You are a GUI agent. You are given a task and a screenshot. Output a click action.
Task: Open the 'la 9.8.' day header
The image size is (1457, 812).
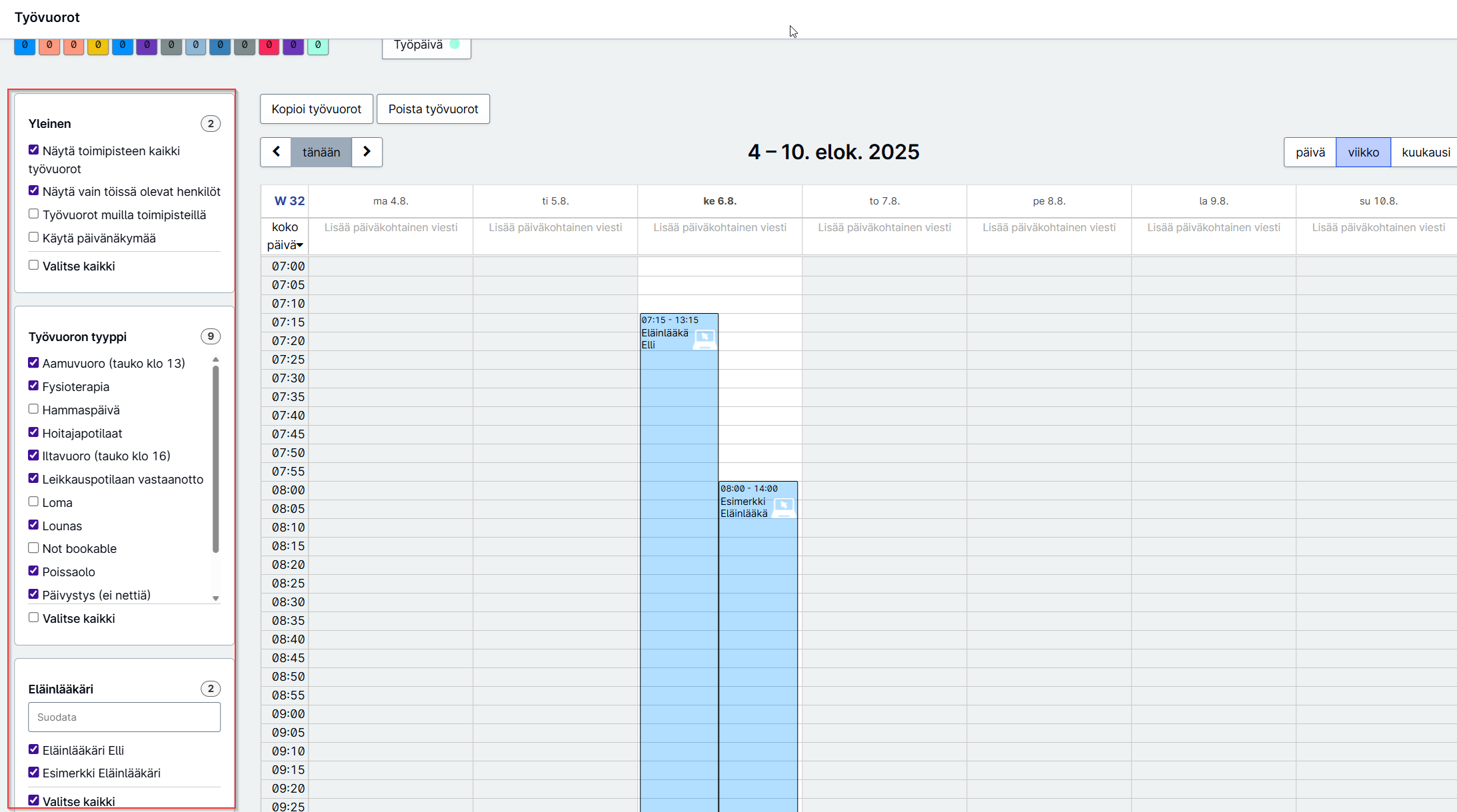tap(1214, 201)
